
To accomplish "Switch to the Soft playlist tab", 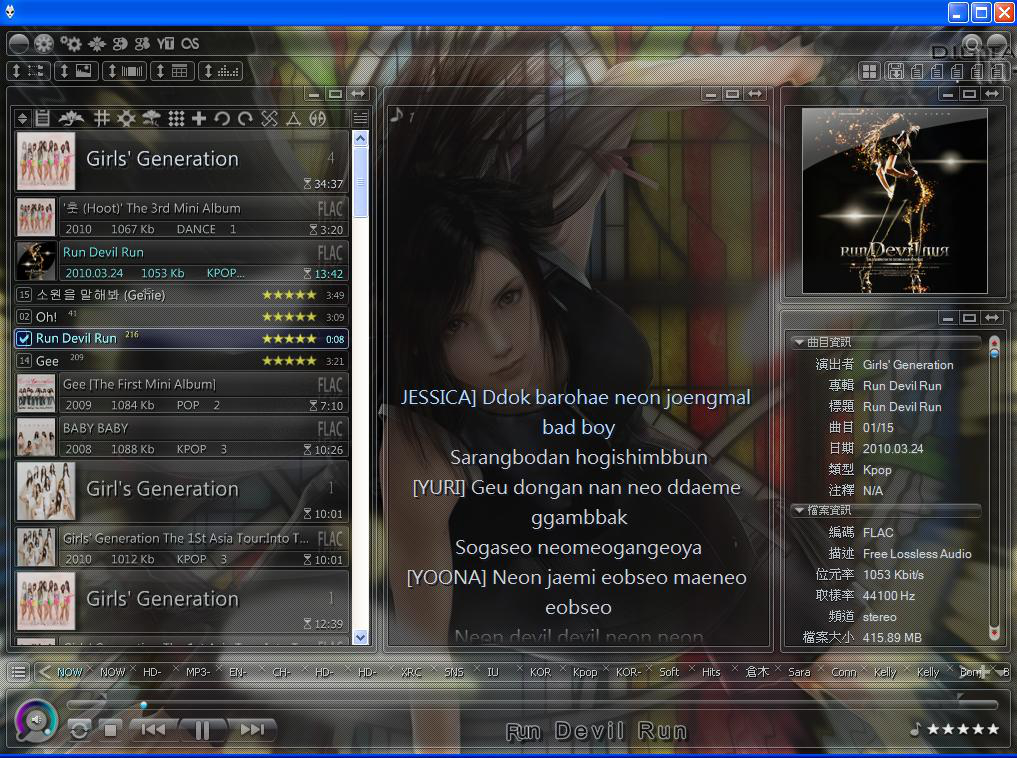I will tap(669, 672).
